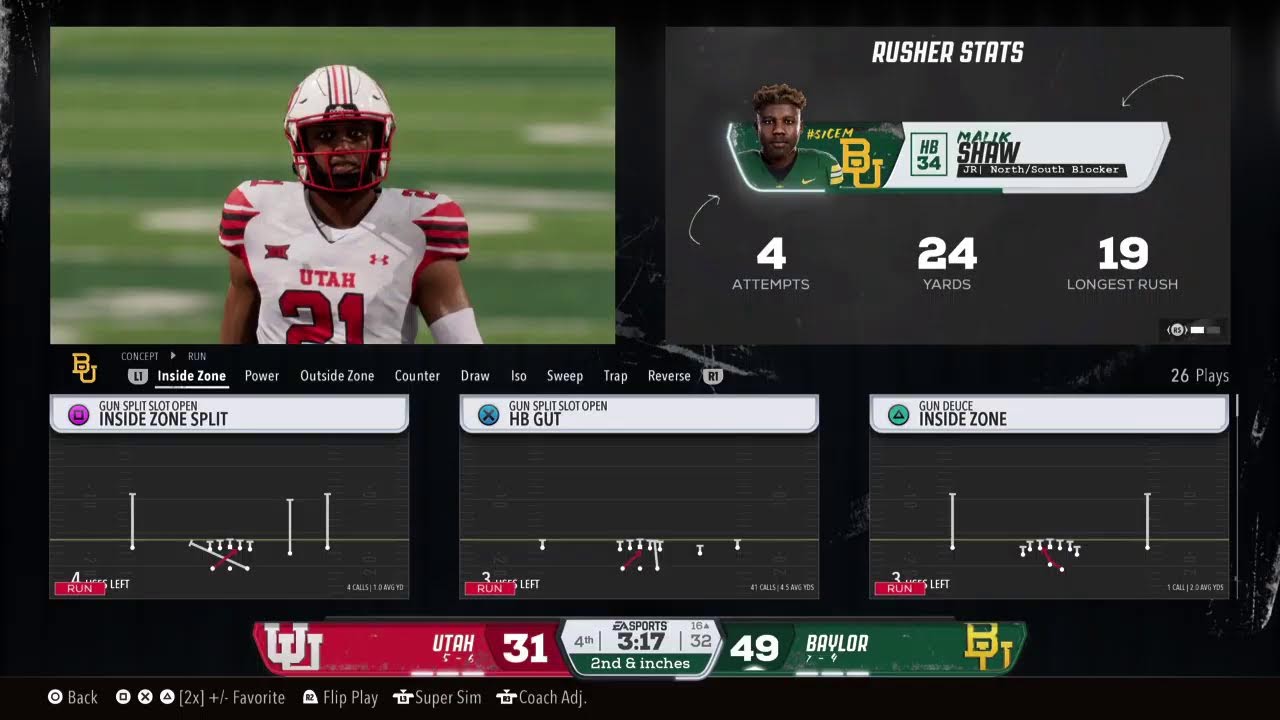Screen dimensions: 1280x720
Task: Click the 41 CALLS 4.5 AVG YDS text
Action: [x=783, y=588]
